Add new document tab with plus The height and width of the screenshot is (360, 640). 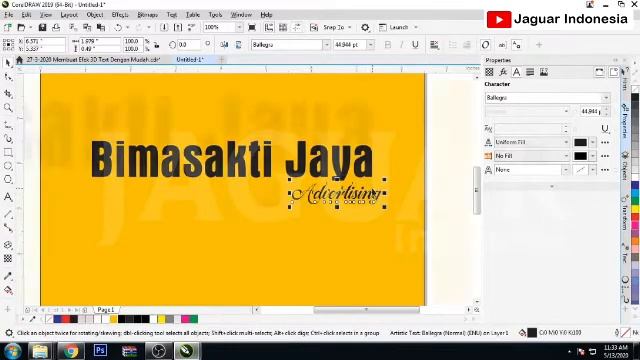221,60
